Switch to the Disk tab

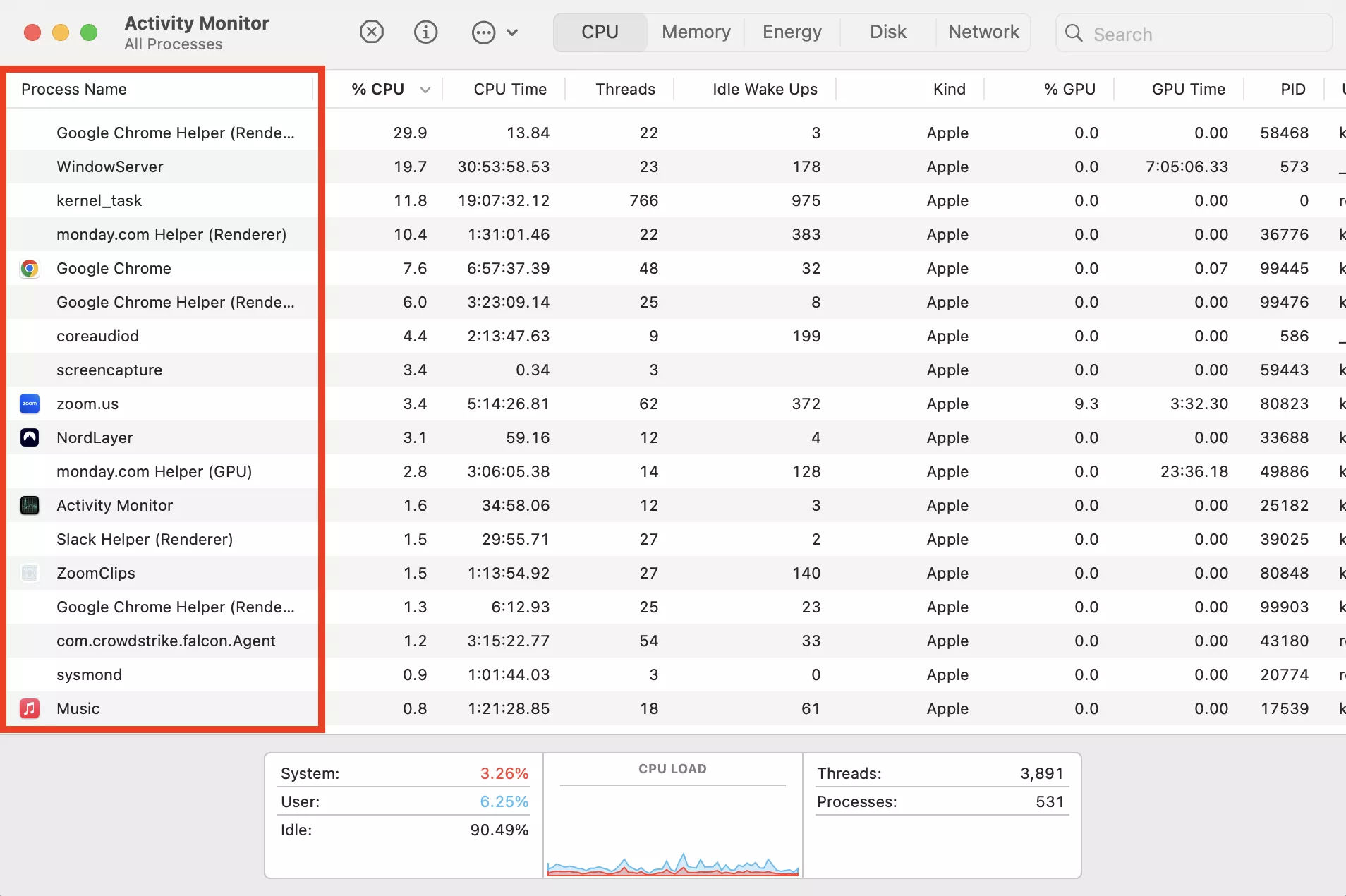887,32
